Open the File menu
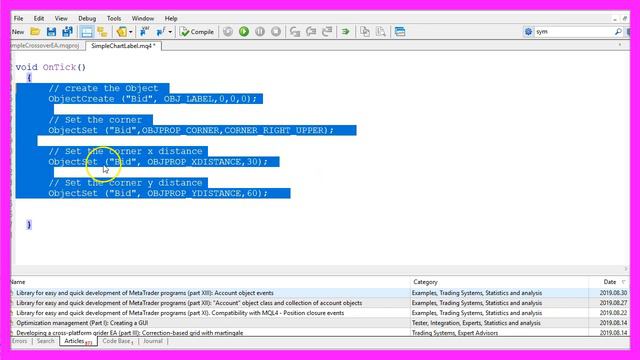 pyautogui.click(x=18, y=18)
